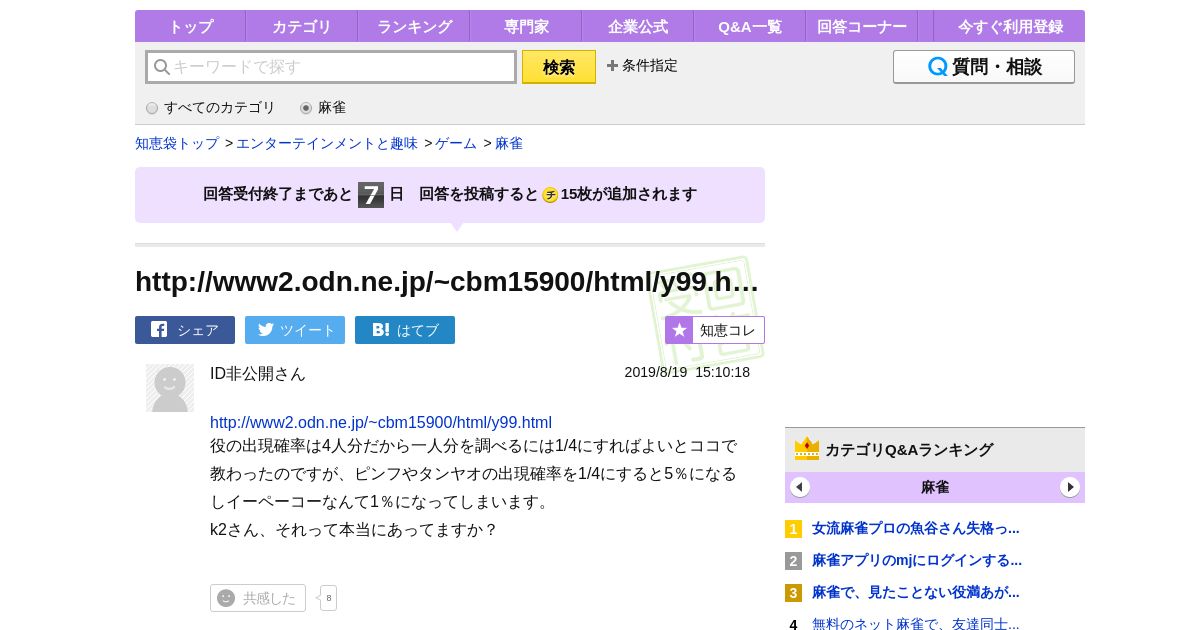Image resolution: width=1200 pixels, height=630 pixels.
Task: Open the odn.ne.jp y99.html link
Action: pos(381,422)
